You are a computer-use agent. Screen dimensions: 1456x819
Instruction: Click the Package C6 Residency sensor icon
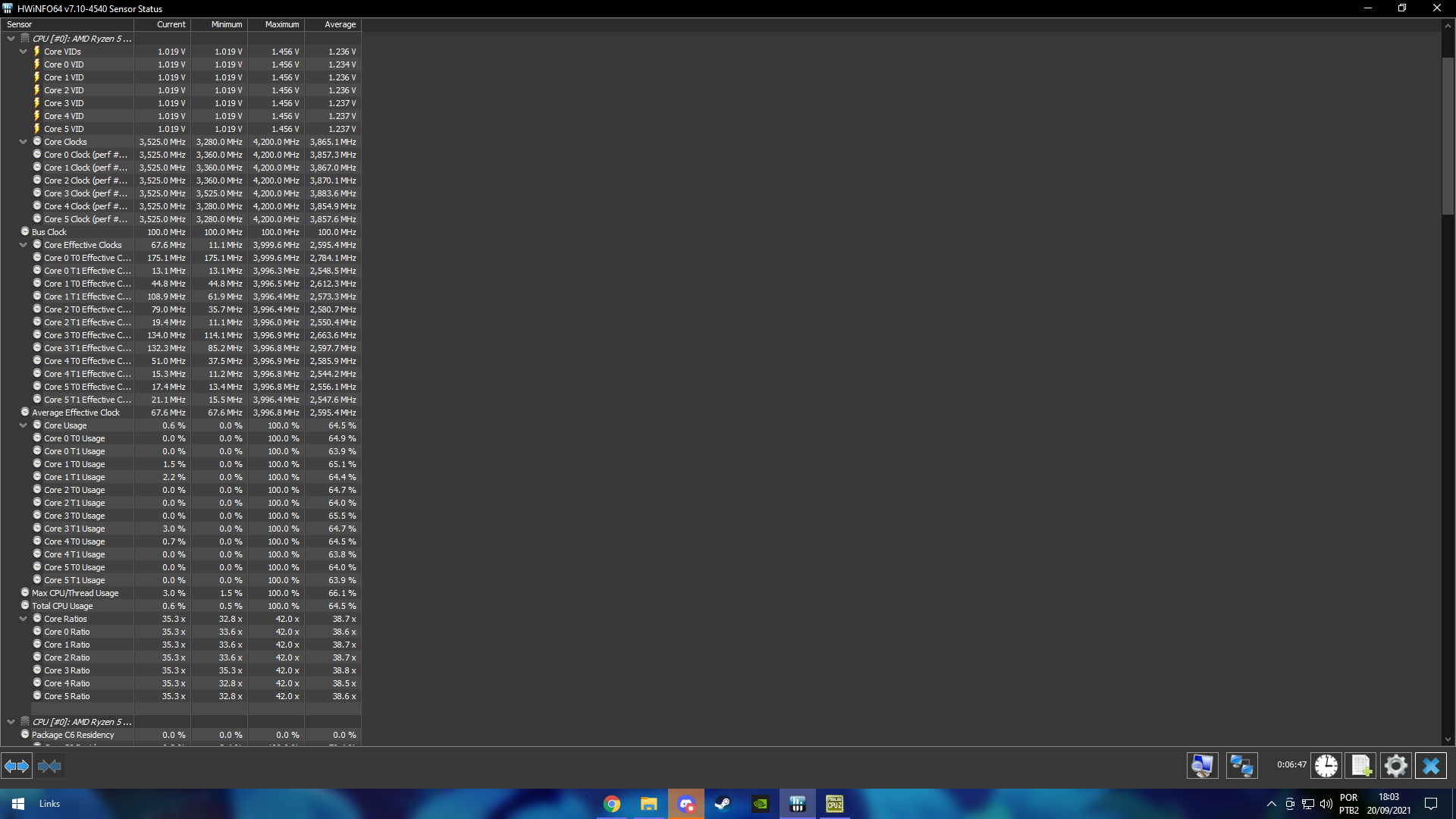click(x=25, y=734)
